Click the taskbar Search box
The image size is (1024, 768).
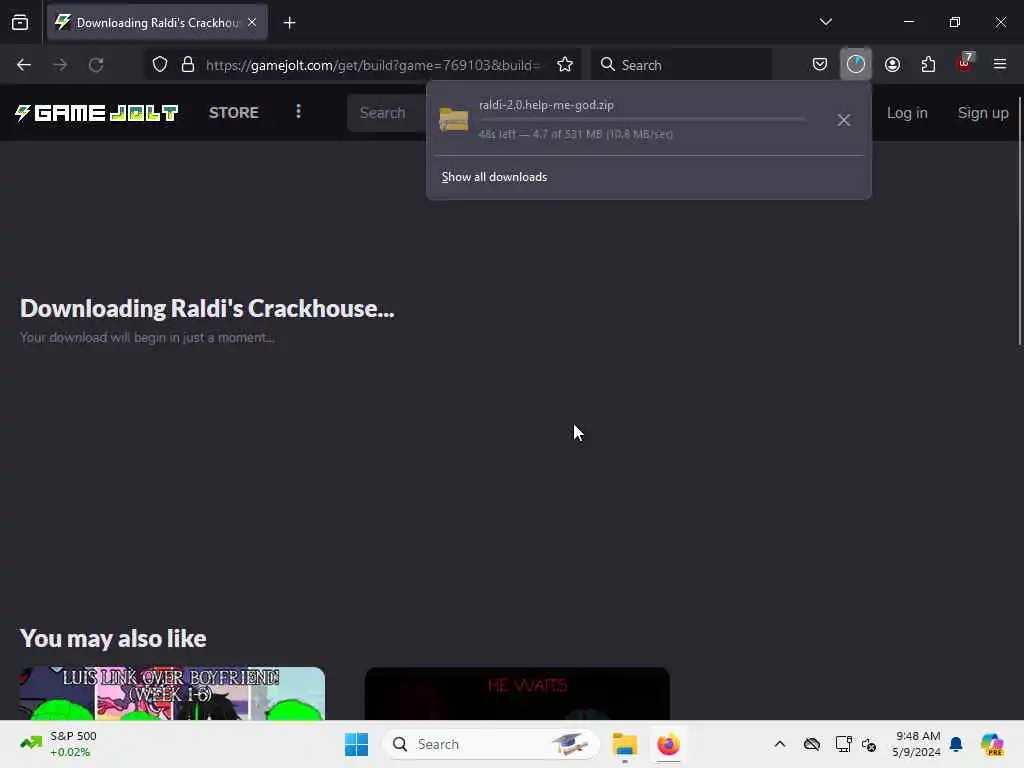pyautogui.click(x=490, y=744)
